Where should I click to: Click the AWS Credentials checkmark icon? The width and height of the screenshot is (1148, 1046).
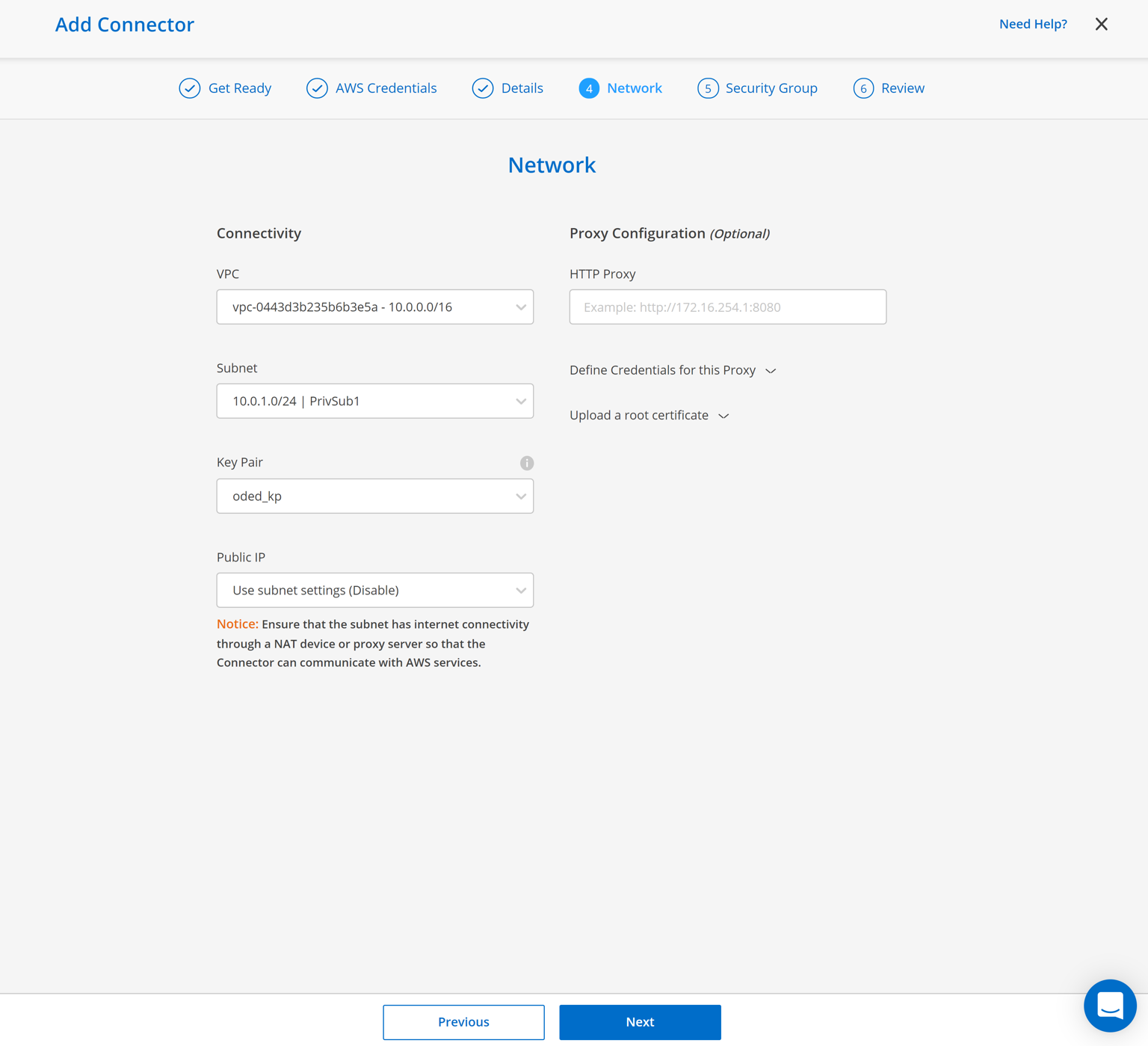(317, 88)
